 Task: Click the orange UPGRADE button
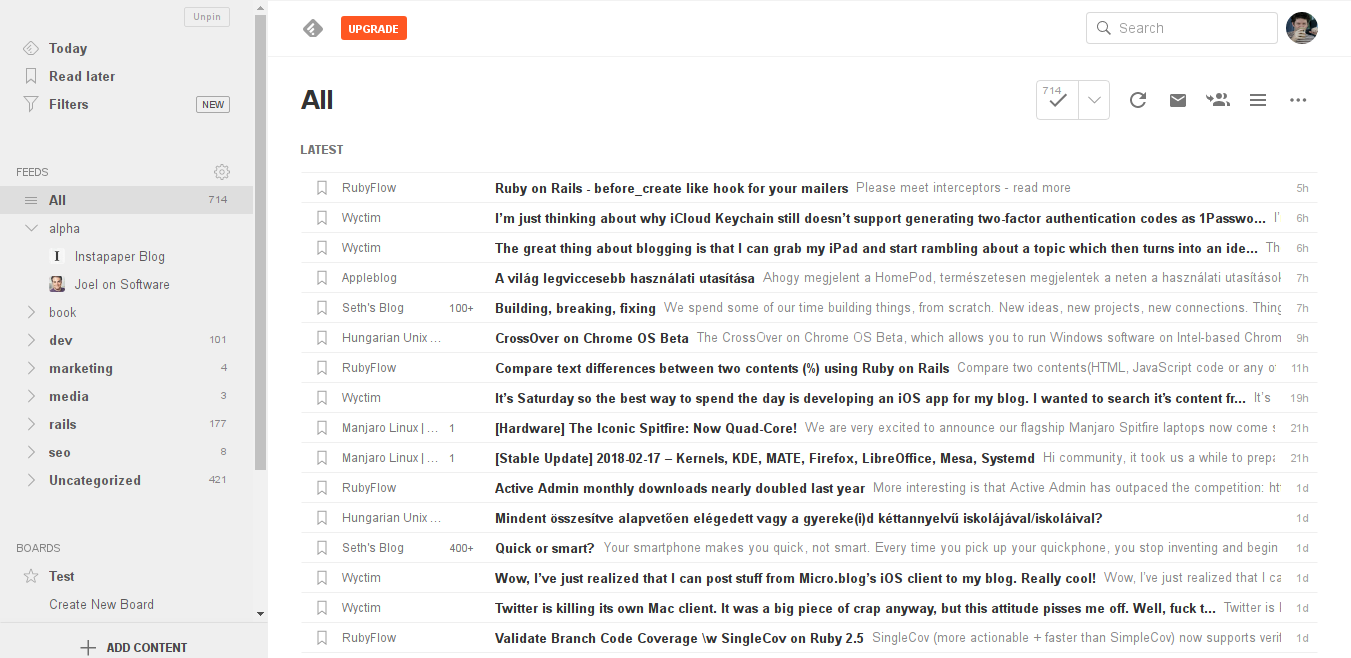pyautogui.click(x=374, y=29)
